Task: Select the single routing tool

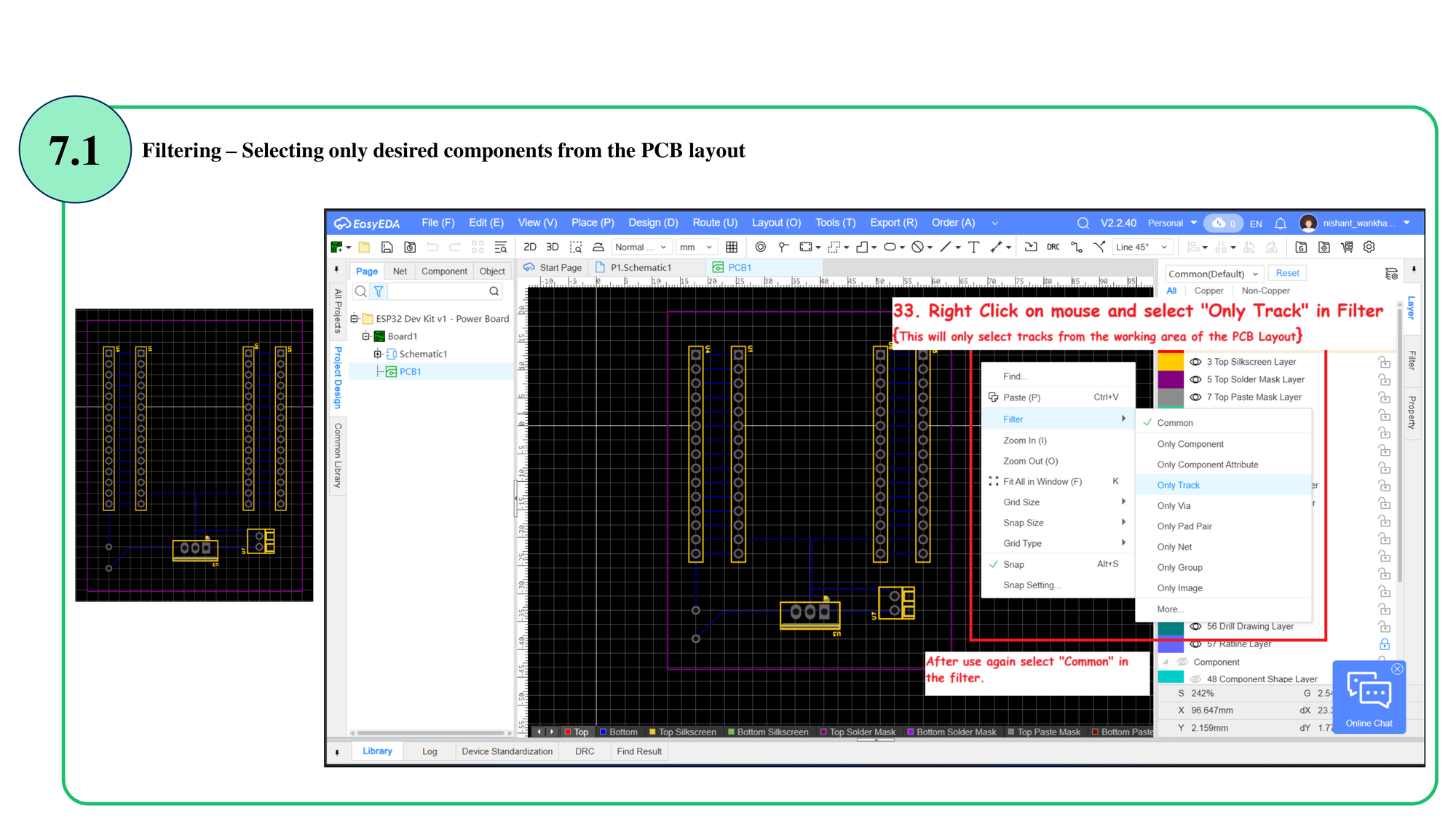Action: pyautogui.click(x=1077, y=247)
